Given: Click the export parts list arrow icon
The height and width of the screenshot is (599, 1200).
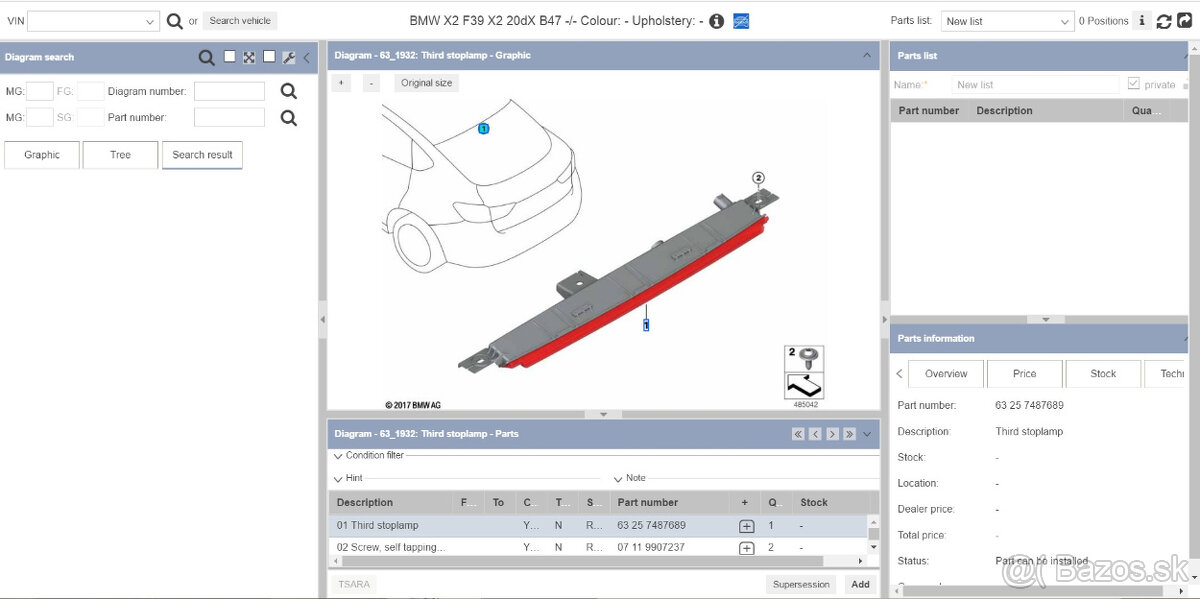Looking at the screenshot, I should coord(1185,21).
